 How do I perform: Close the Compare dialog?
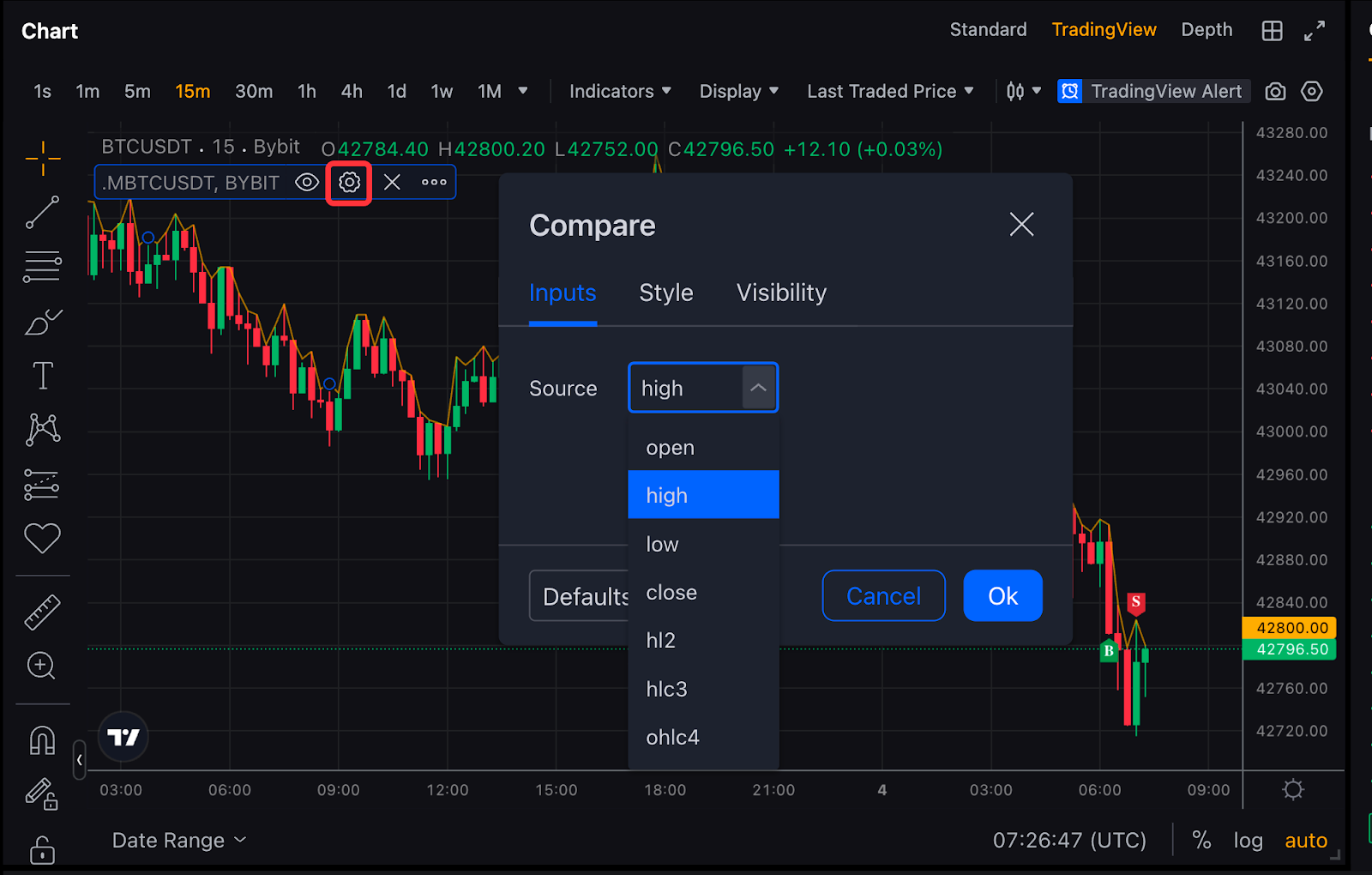point(1021,225)
